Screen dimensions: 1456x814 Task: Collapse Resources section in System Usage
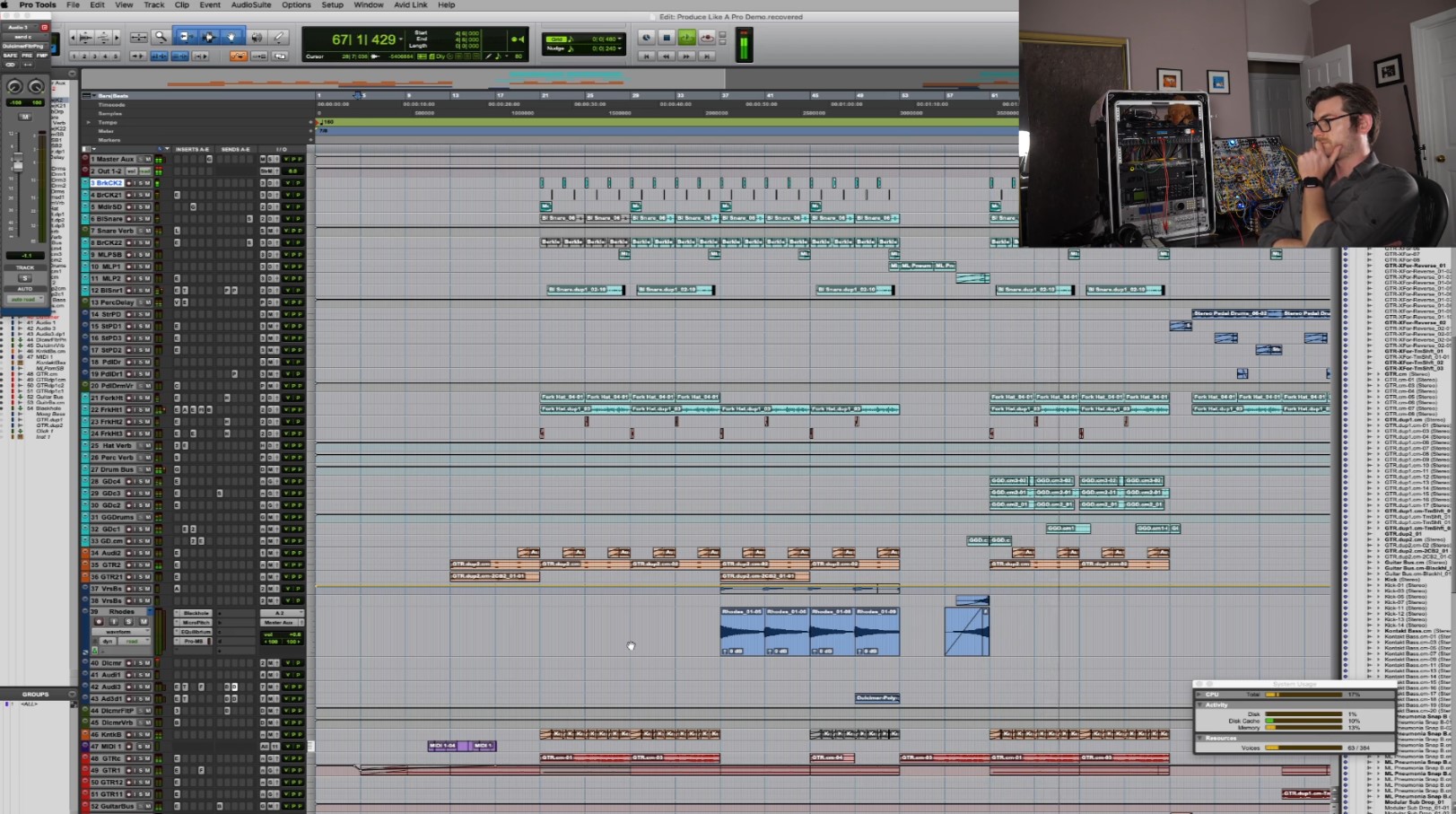1200,738
